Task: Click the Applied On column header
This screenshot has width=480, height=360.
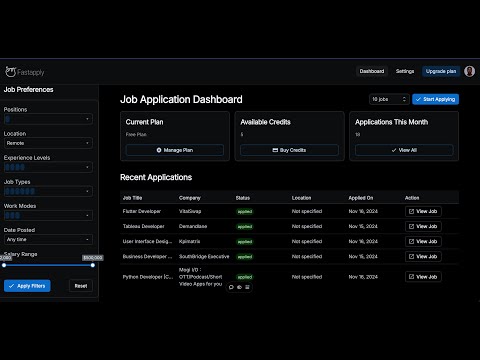Action: tap(361, 198)
